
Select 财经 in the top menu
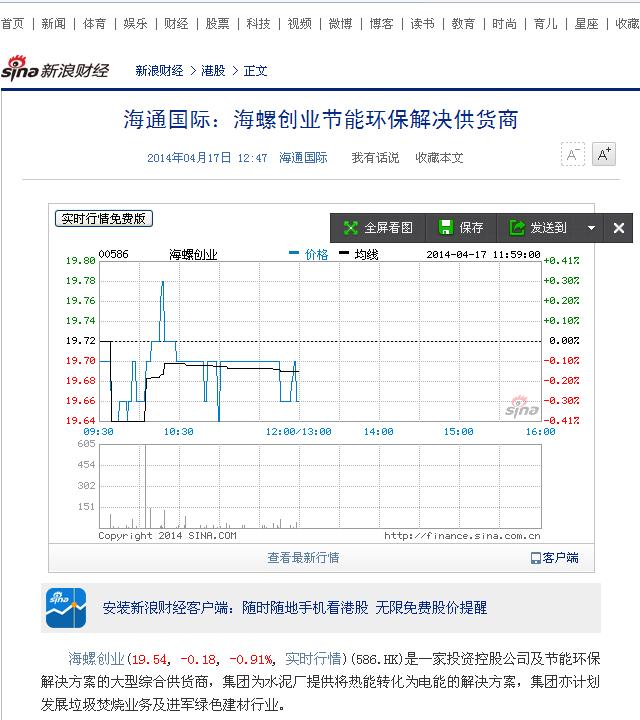(x=176, y=23)
